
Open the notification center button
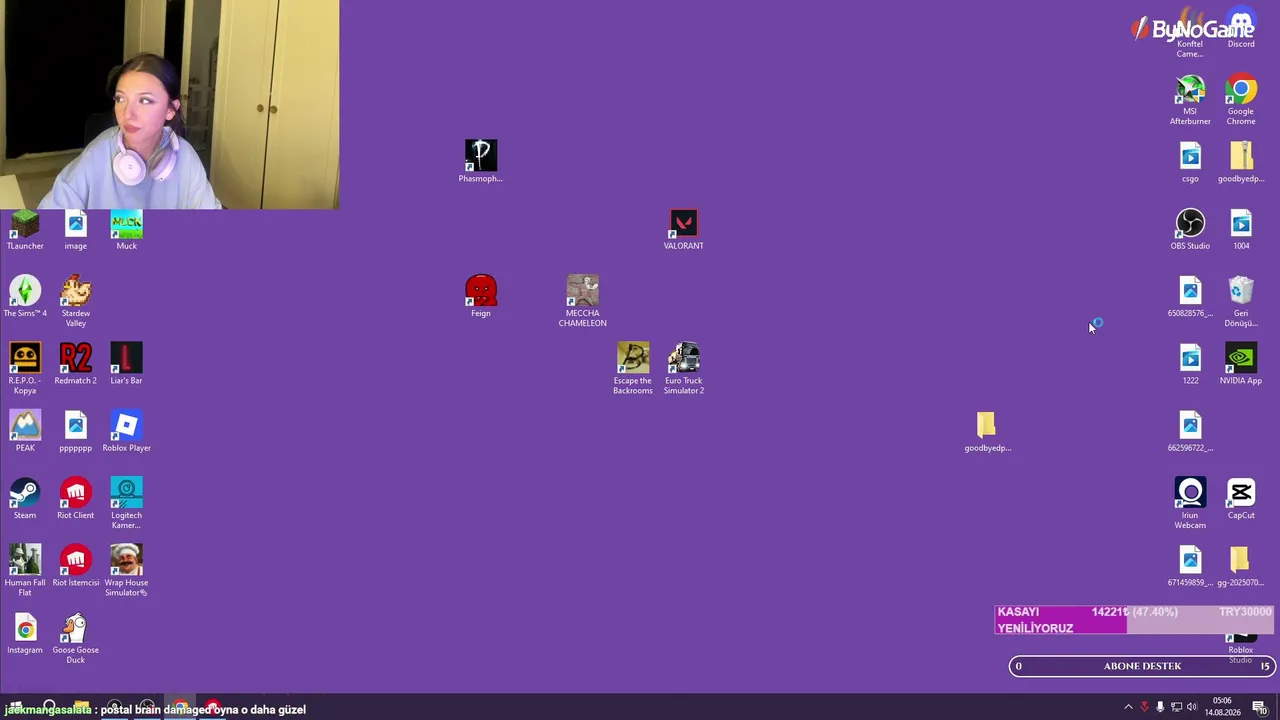(x=1259, y=707)
